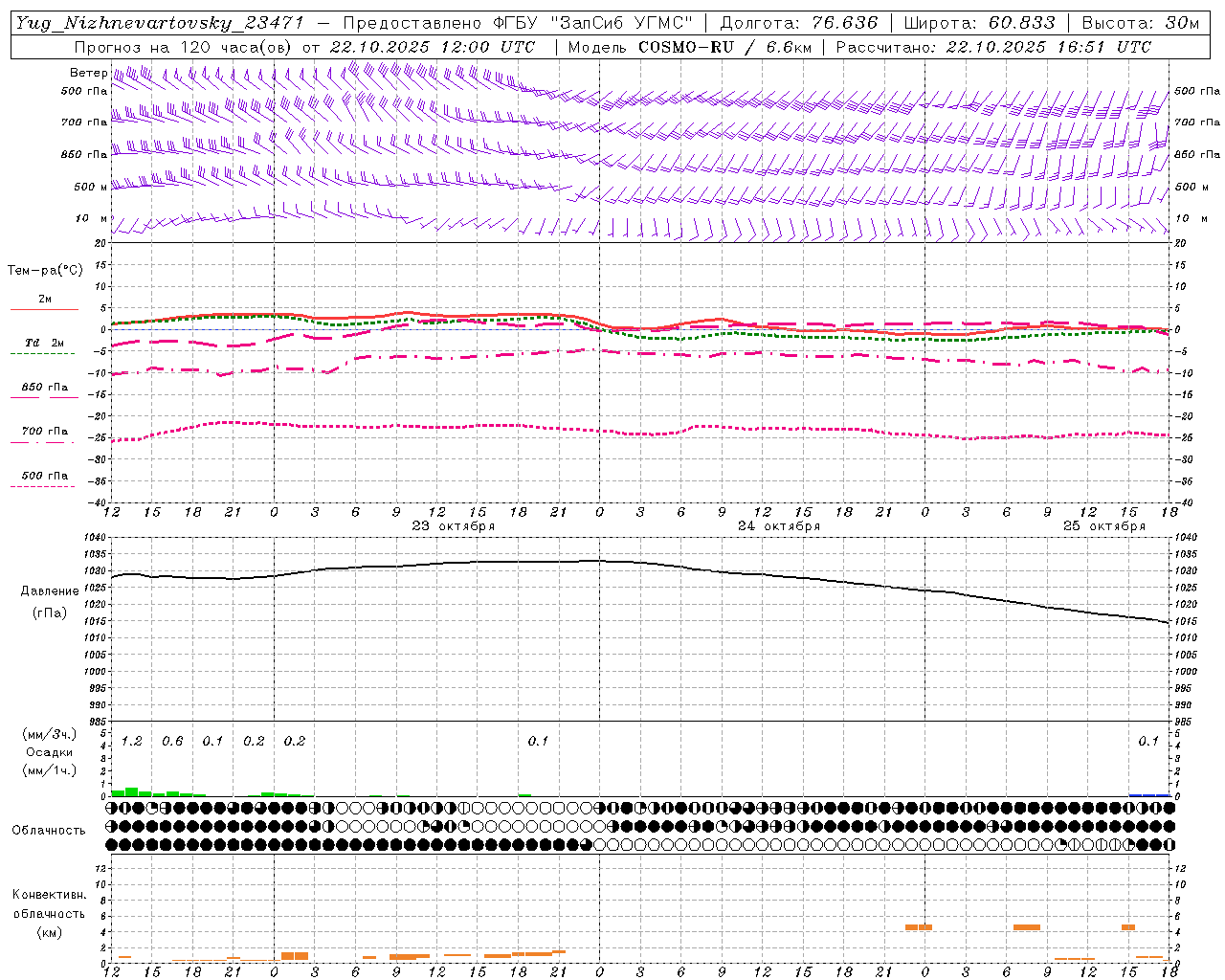Click the Ветер panel label

88,73
